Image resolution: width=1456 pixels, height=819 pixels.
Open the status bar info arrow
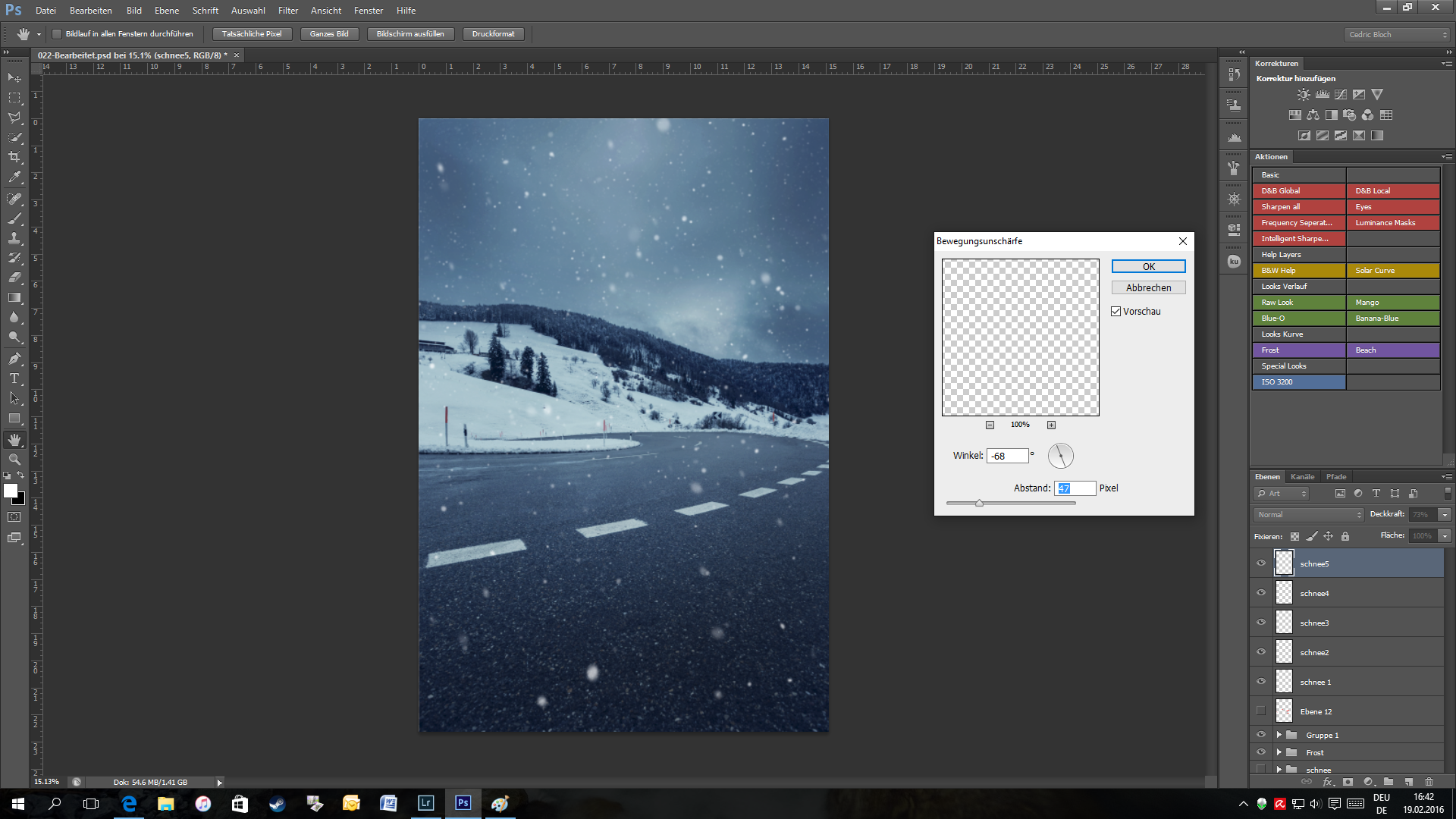click(x=219, y=783)
